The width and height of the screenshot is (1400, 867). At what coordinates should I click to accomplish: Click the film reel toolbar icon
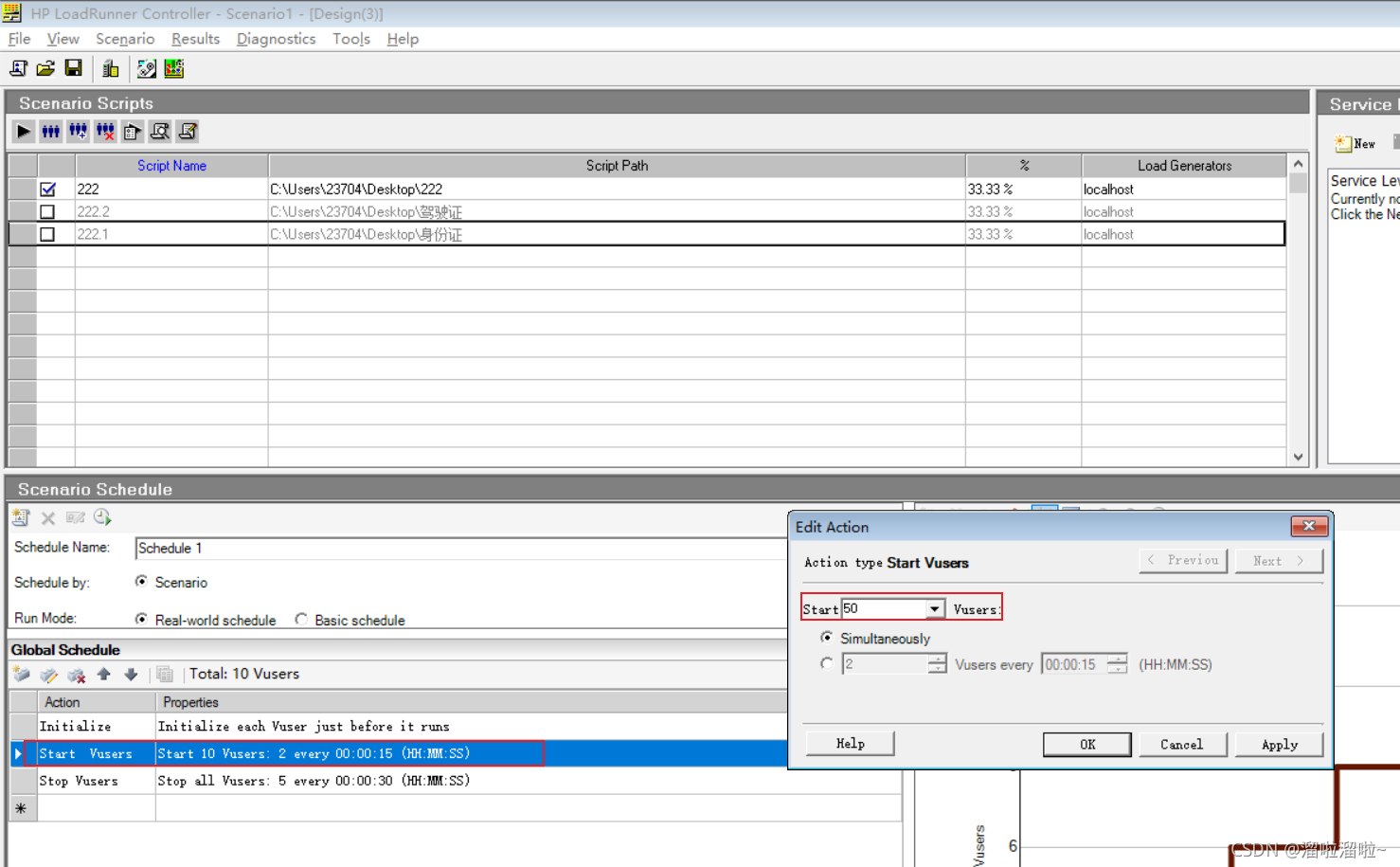(147, 68)
